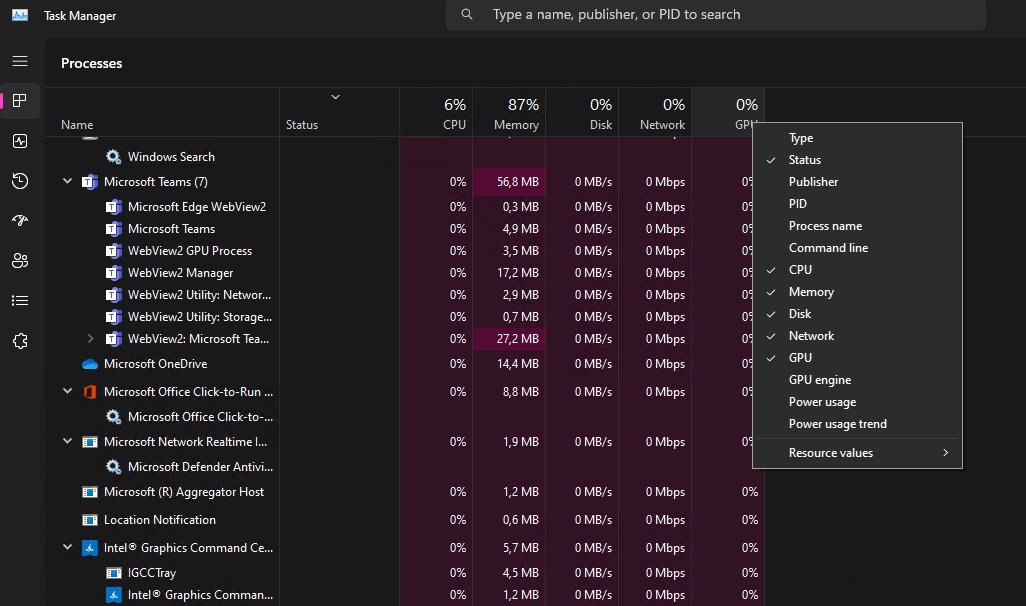Open the Details sidebar list icon
Viewport: 1026px width, 606px height.
click(x=20, y=300)
